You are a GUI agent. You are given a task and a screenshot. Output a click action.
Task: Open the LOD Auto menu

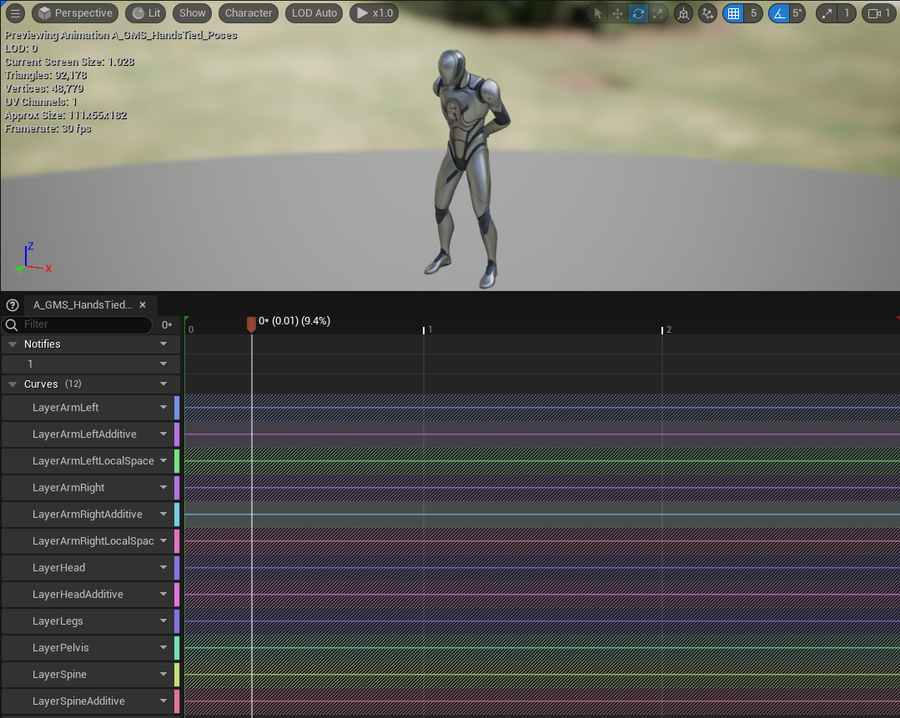pyautogui.click(x=314, y=13)
